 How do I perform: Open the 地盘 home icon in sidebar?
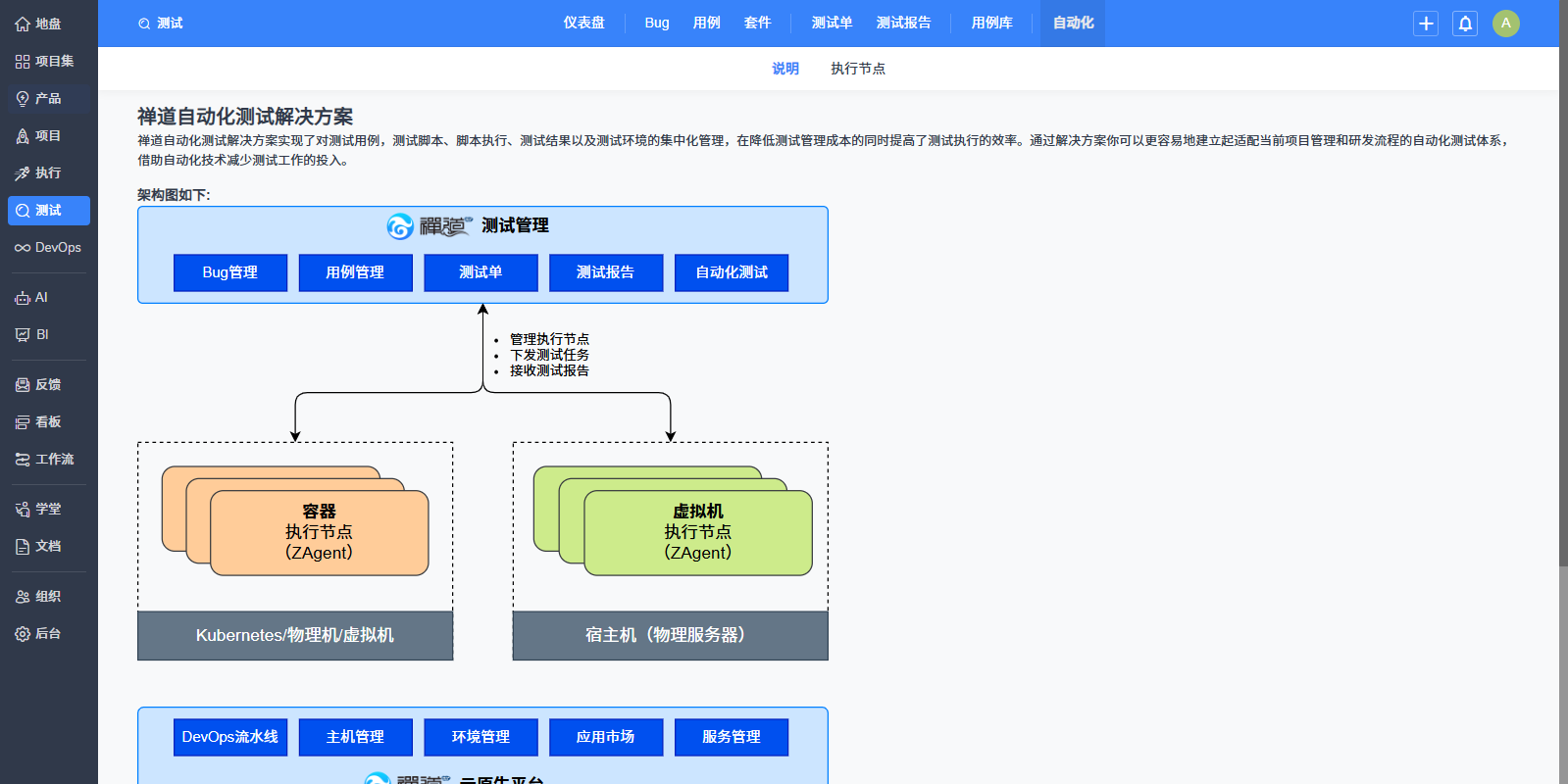[x=23, y=24]
